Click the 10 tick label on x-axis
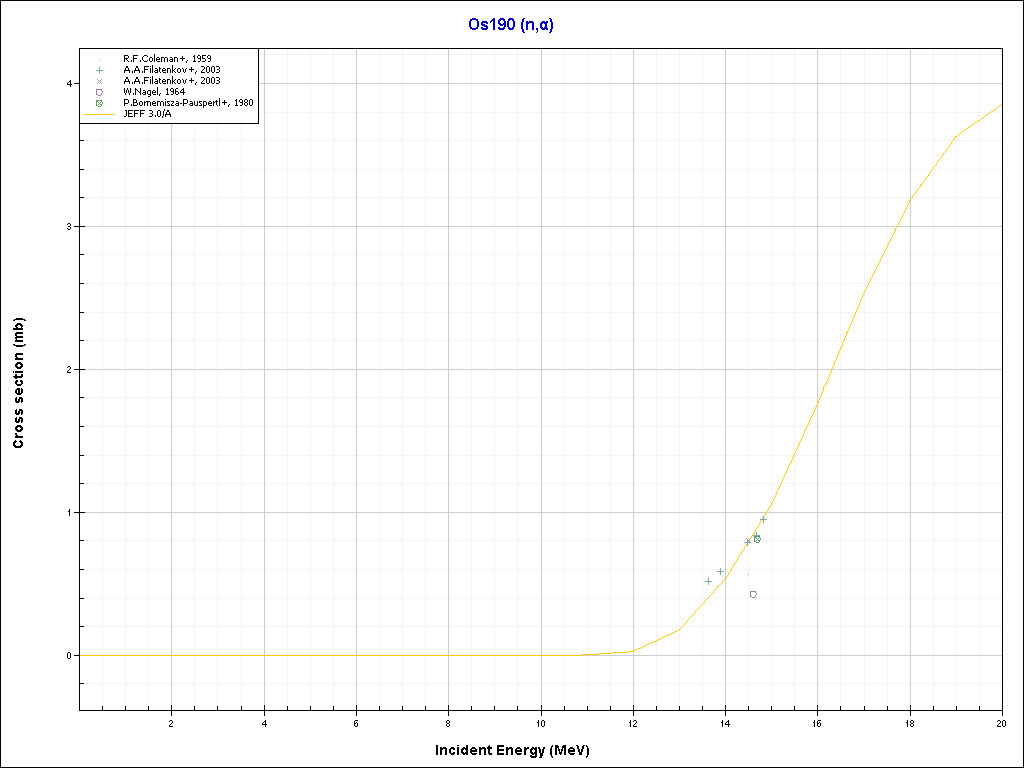1024x768 pixels. (x=540, y=723)
